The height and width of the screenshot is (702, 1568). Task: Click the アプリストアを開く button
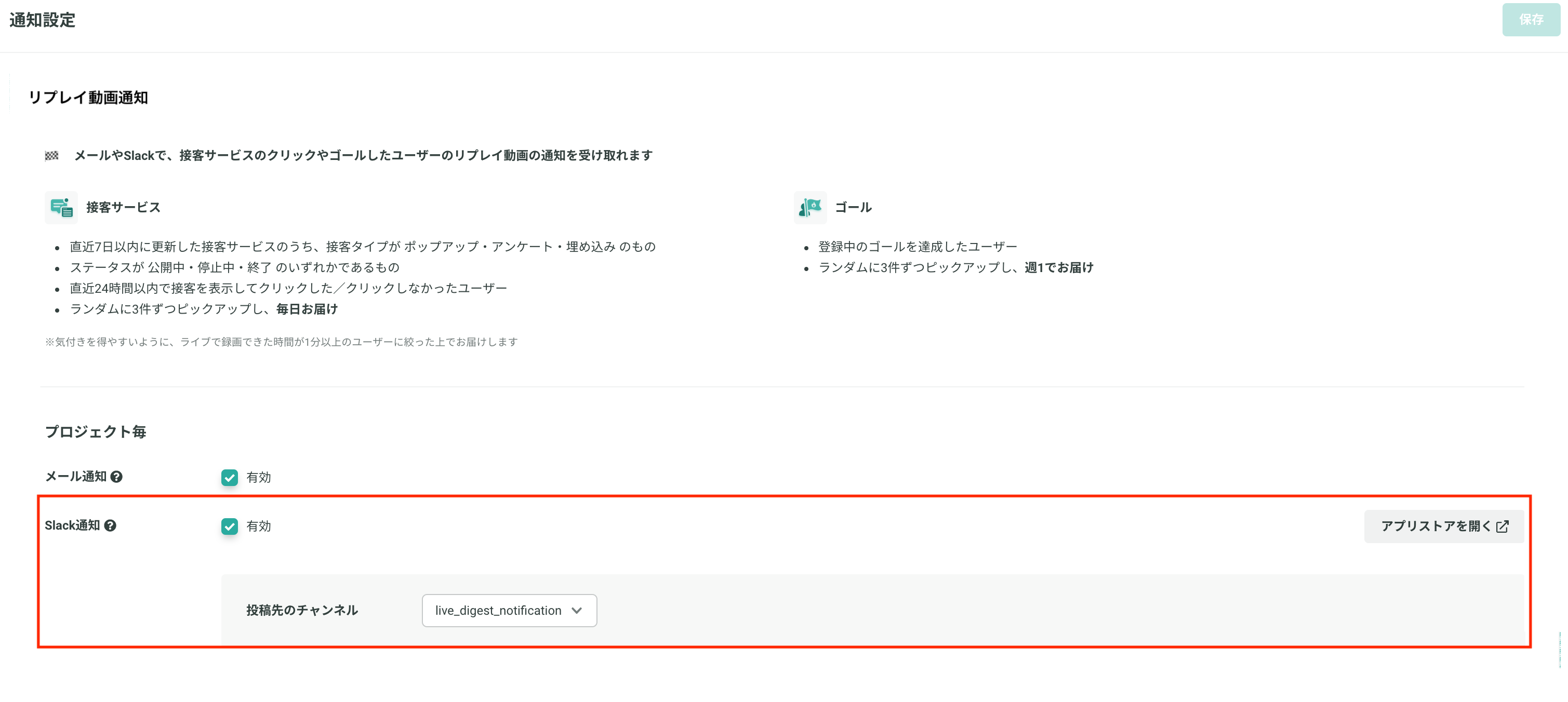coord(1443,526)
